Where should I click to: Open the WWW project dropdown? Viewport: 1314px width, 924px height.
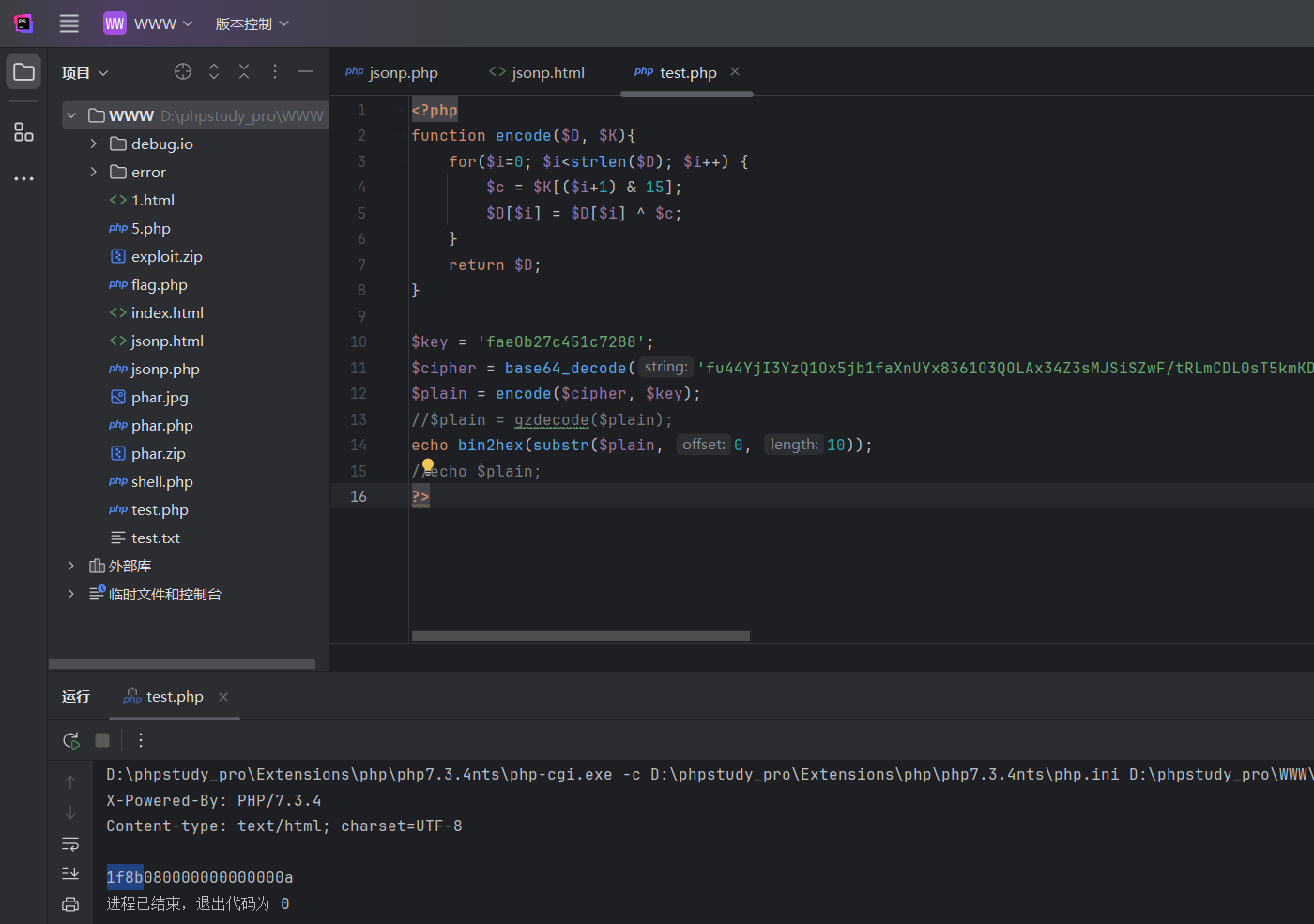coord(148,23)
